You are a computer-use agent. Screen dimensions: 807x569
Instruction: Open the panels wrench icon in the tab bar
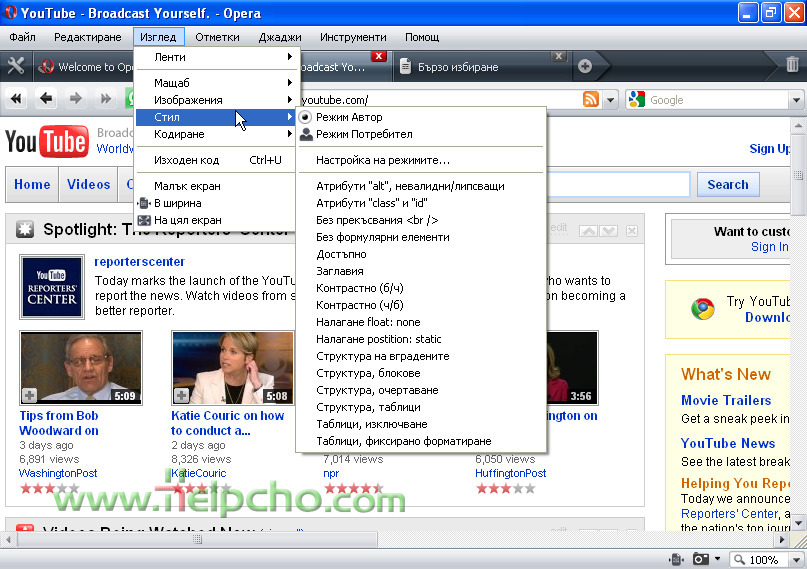[x=16, y=66]
